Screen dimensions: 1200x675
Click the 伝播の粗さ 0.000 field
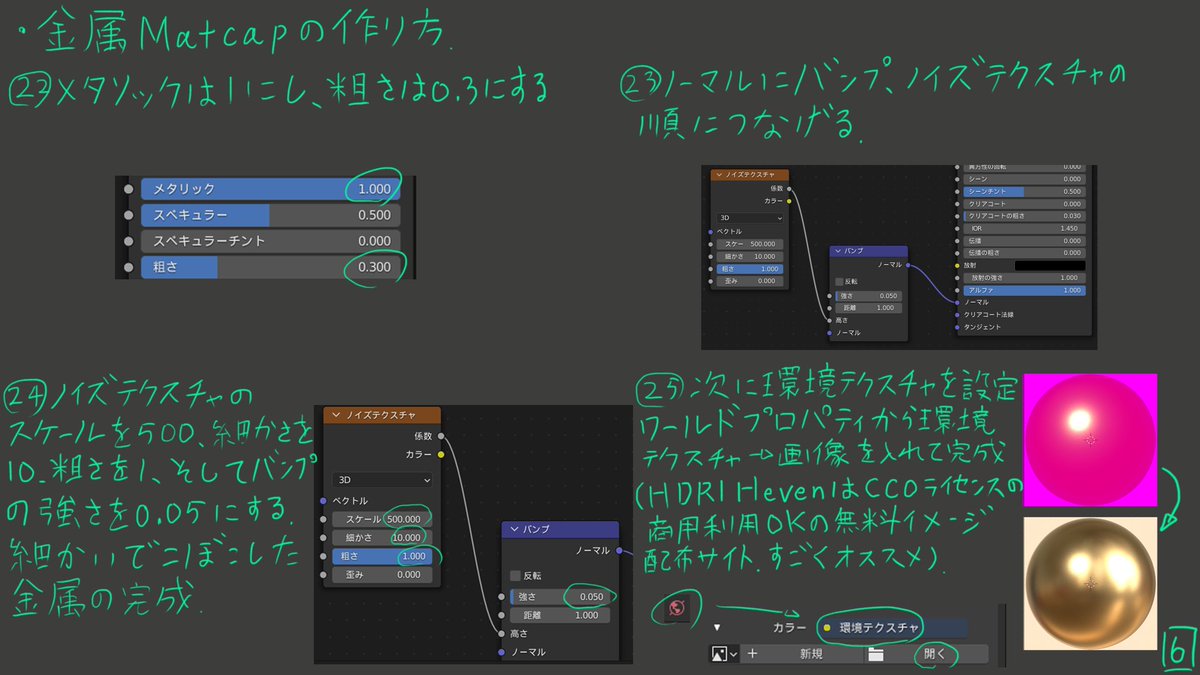click(1025, 253)
